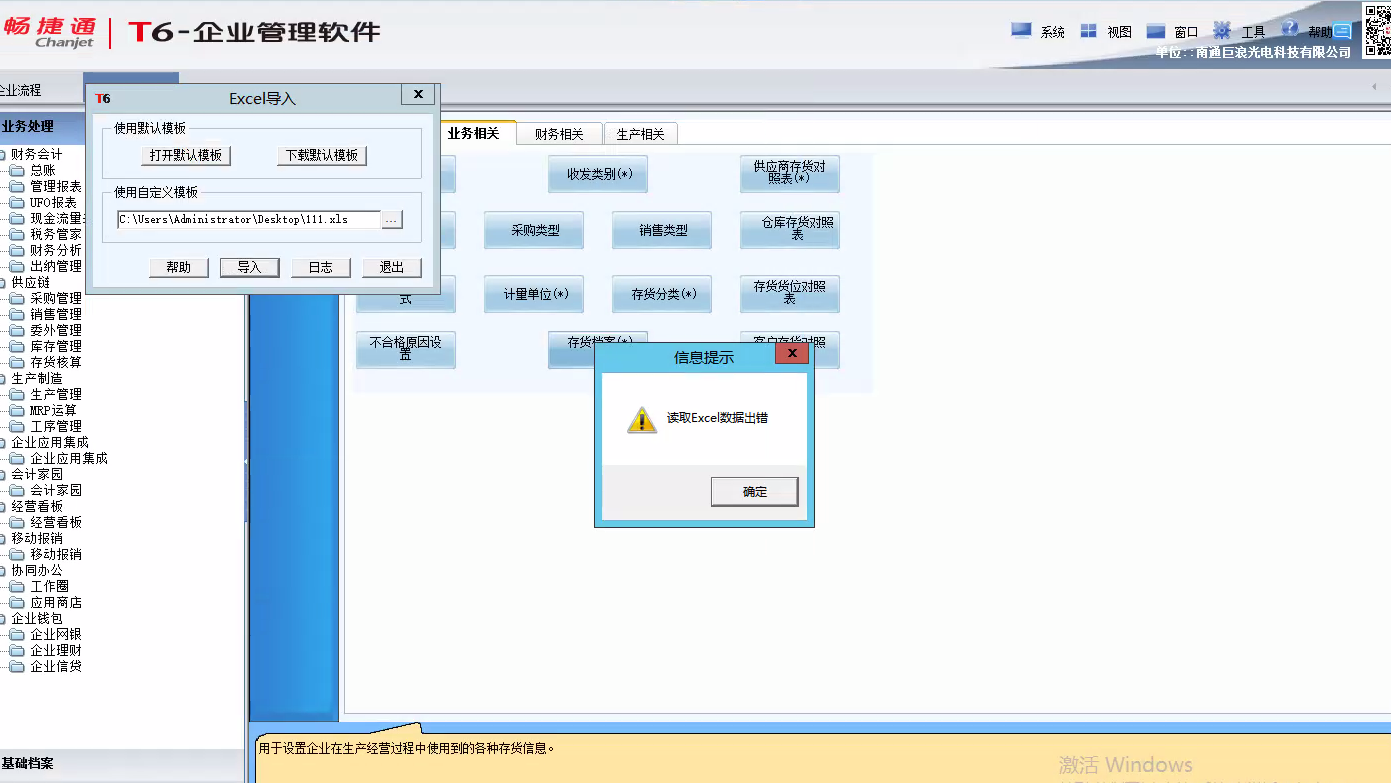Click the QR code image at top right
This screenshot has height=783, width=1391.
pos(1377,30)
